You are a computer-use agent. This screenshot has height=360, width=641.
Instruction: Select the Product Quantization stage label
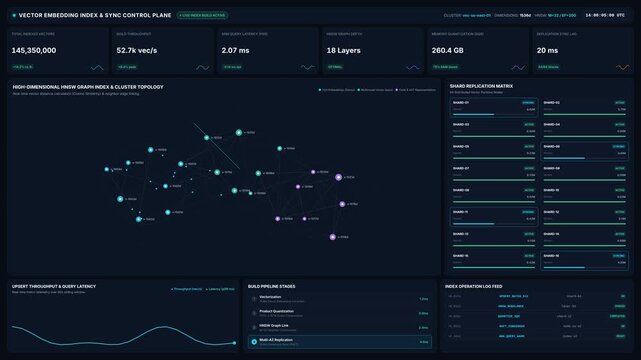[276, 311]
